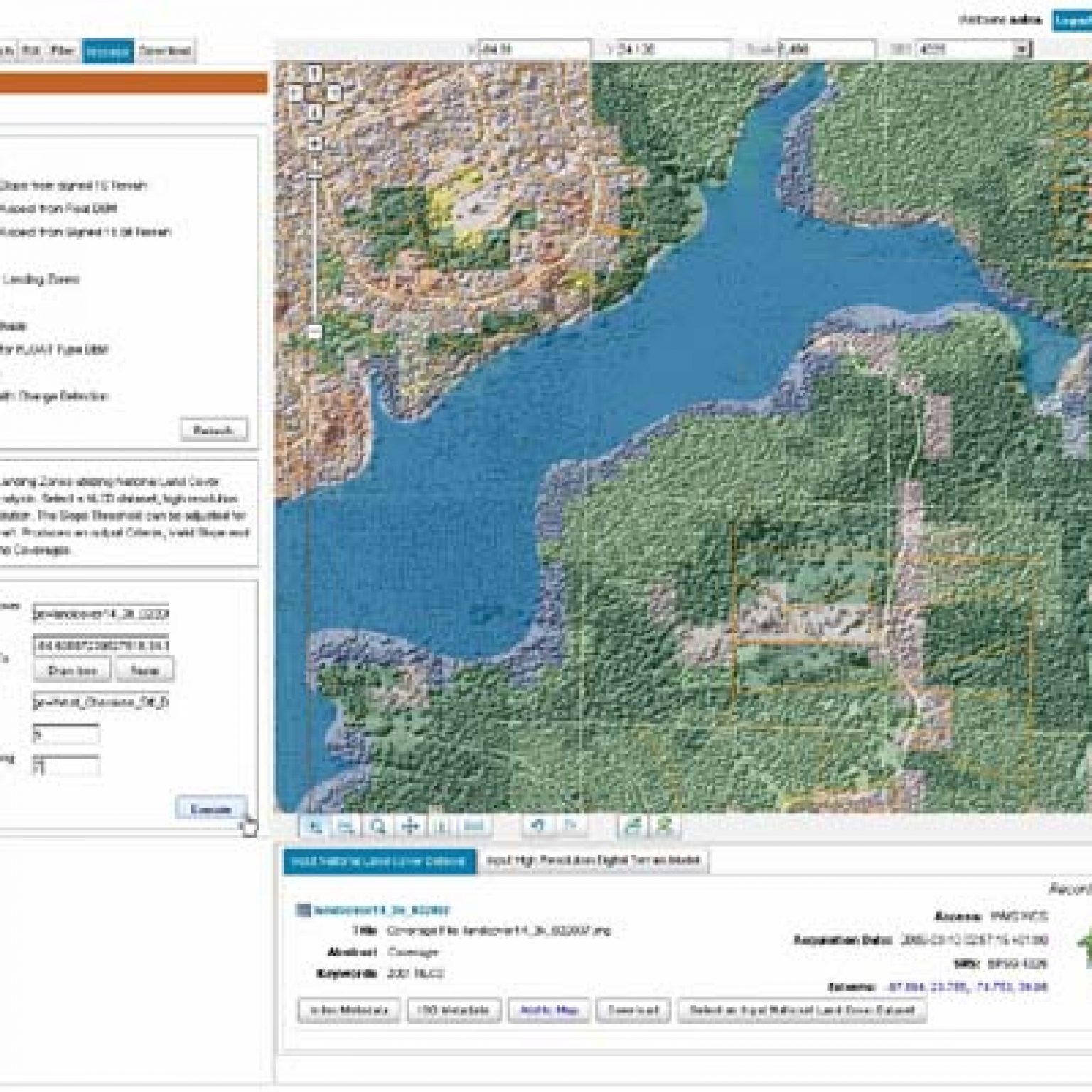This screenshot has width=1092, height=1092.
Task: Select Aspect from Float DEM process
Action: [58, 208]
